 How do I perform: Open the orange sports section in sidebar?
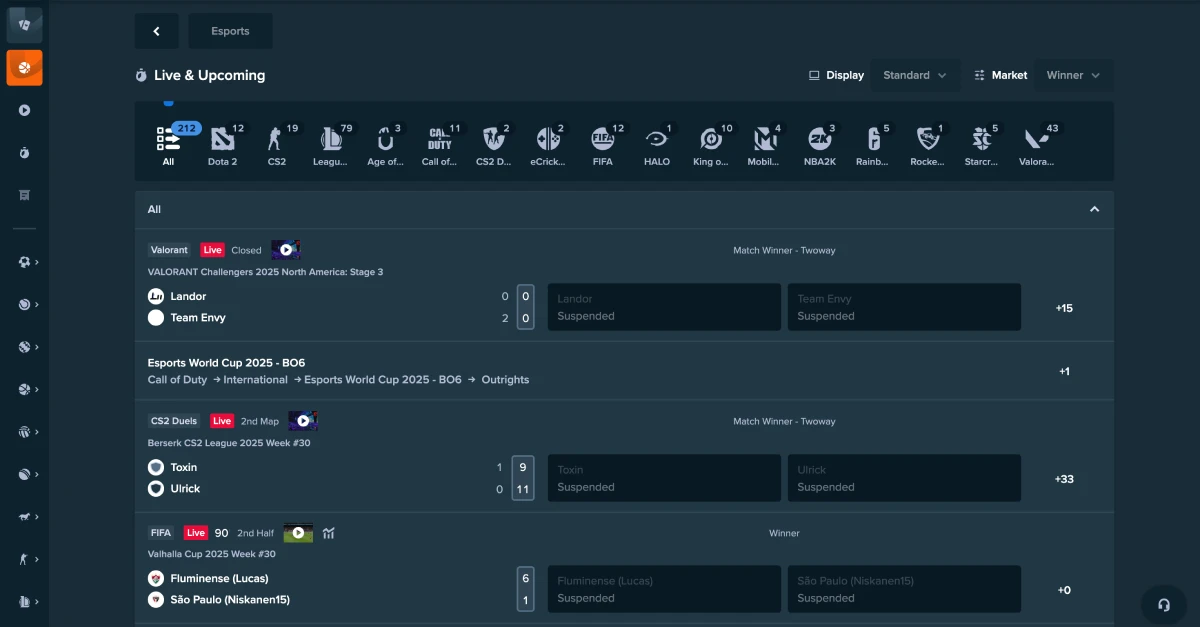tap(25, 68)
